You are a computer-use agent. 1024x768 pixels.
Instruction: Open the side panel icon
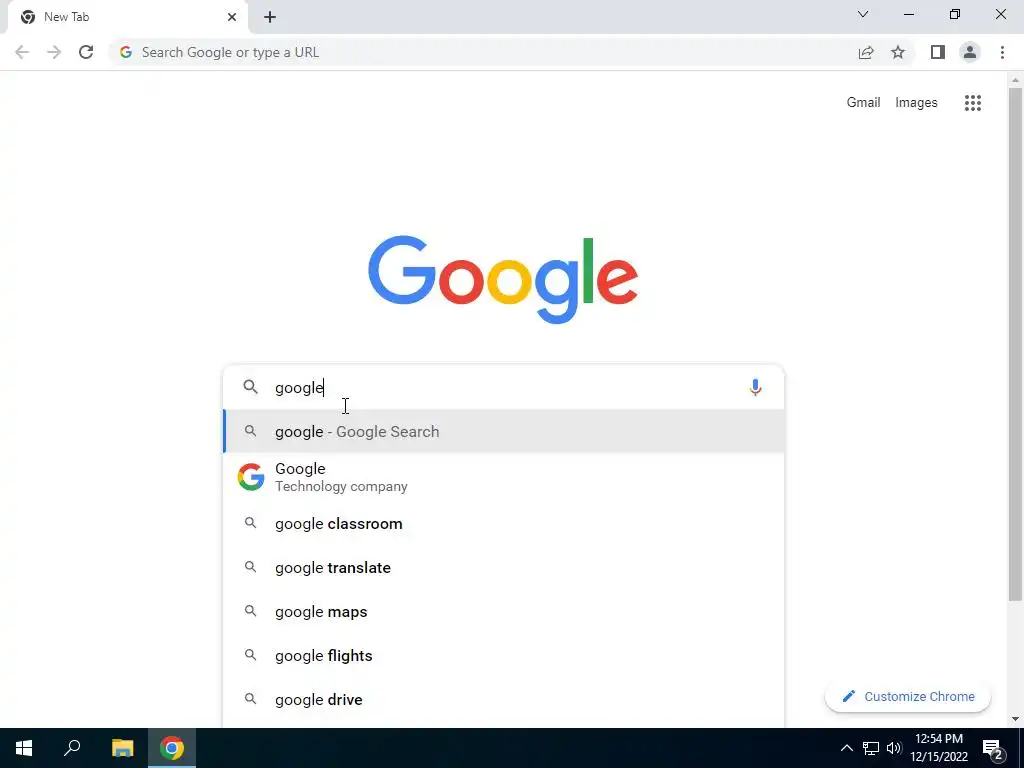click(938, 52)
